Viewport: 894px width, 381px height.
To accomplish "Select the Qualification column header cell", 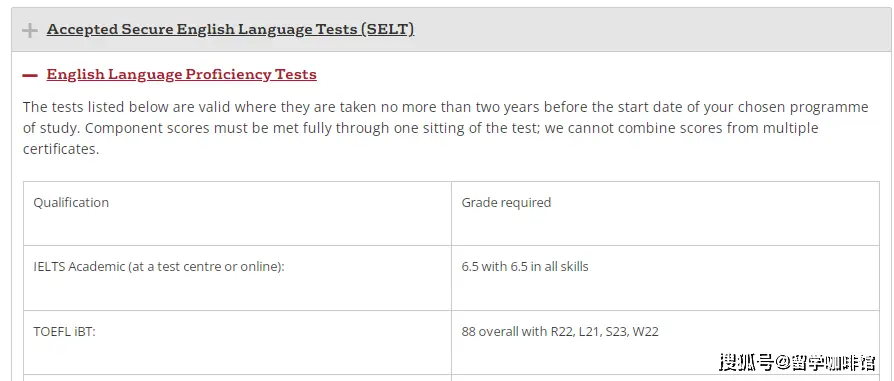I will [237, 214].
